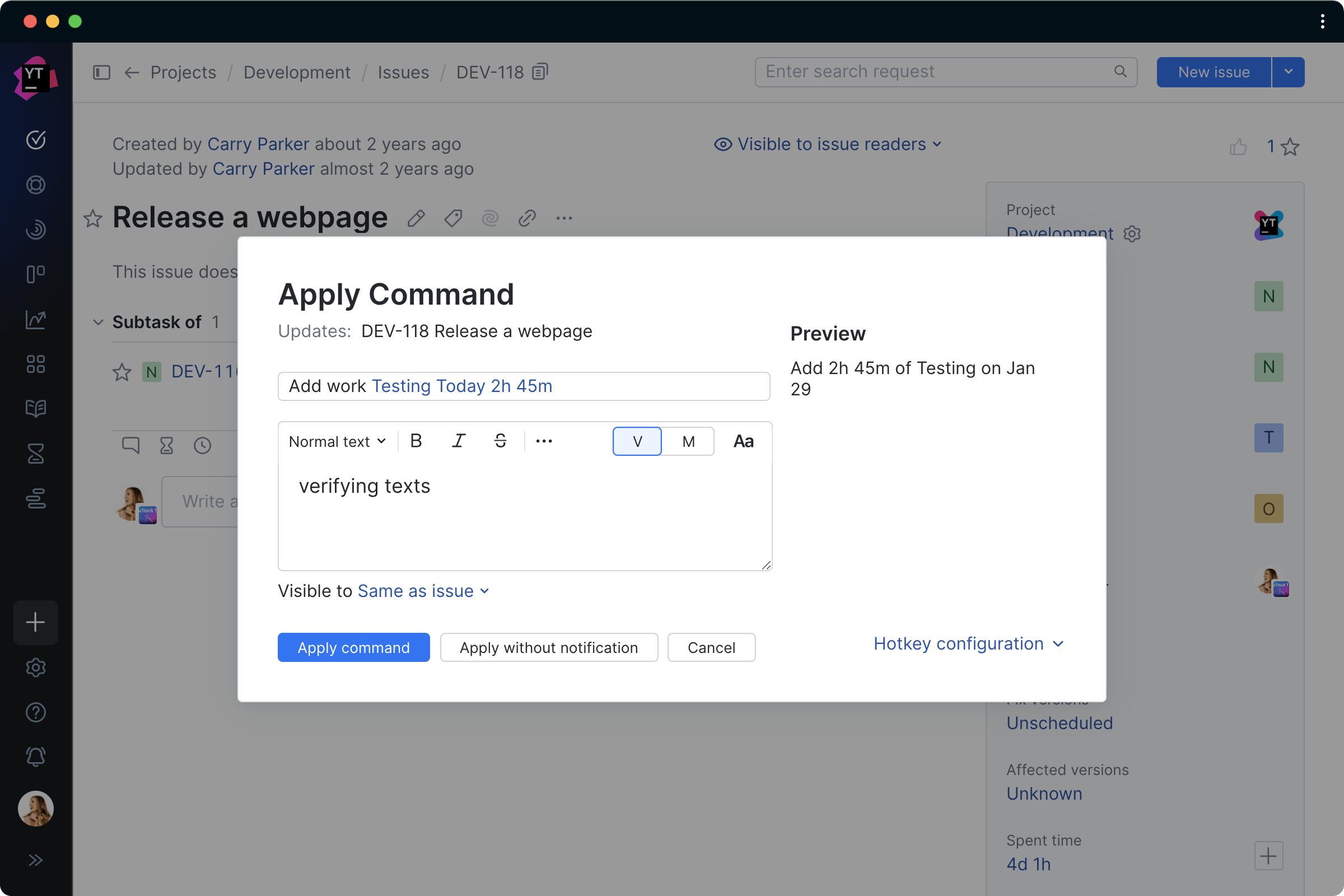Click the Enter search request field
Viewport: 1344px width, 896px height.
[946, 72]
